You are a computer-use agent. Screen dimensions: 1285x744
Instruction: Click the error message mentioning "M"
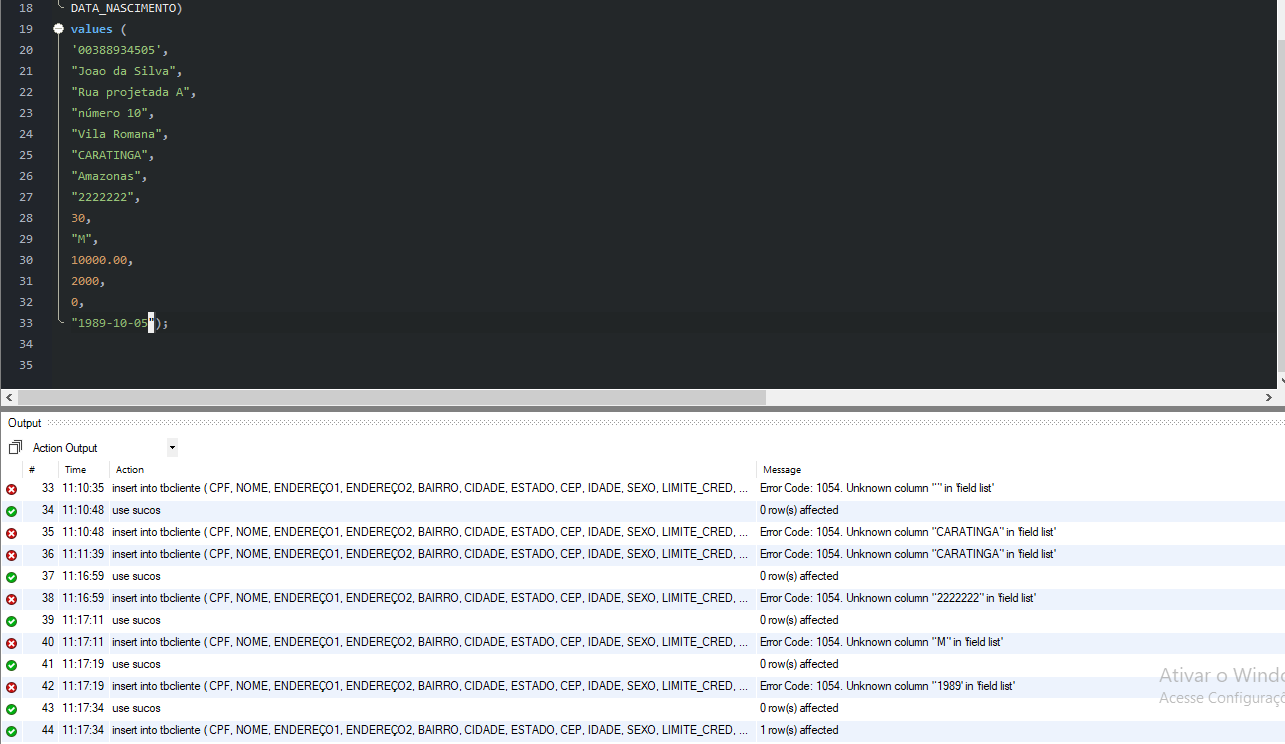[881, 642]
